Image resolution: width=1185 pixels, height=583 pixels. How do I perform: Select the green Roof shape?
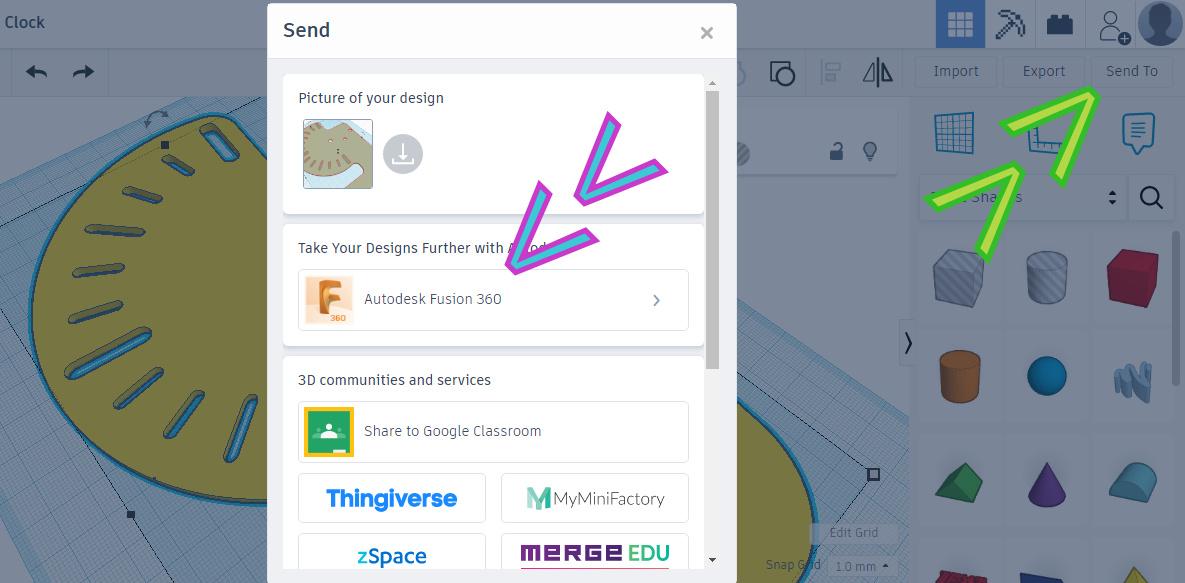click(959, 483)
